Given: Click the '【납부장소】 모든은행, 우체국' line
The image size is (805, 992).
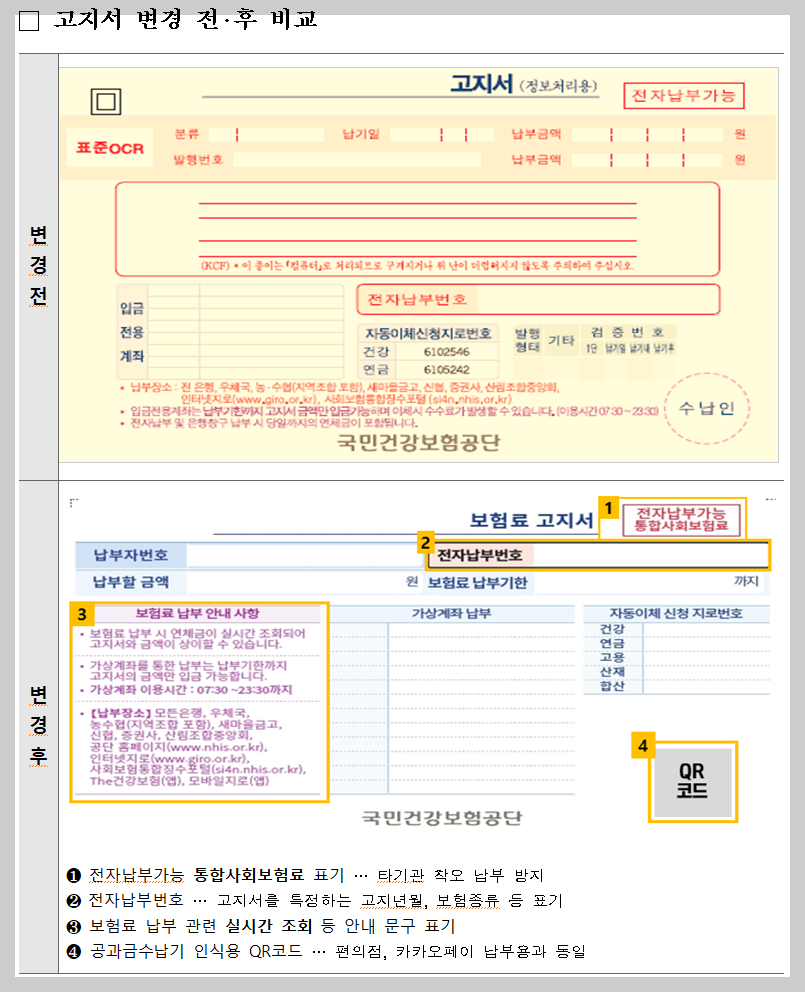Looking at the screenshot, I should (171, 713).
